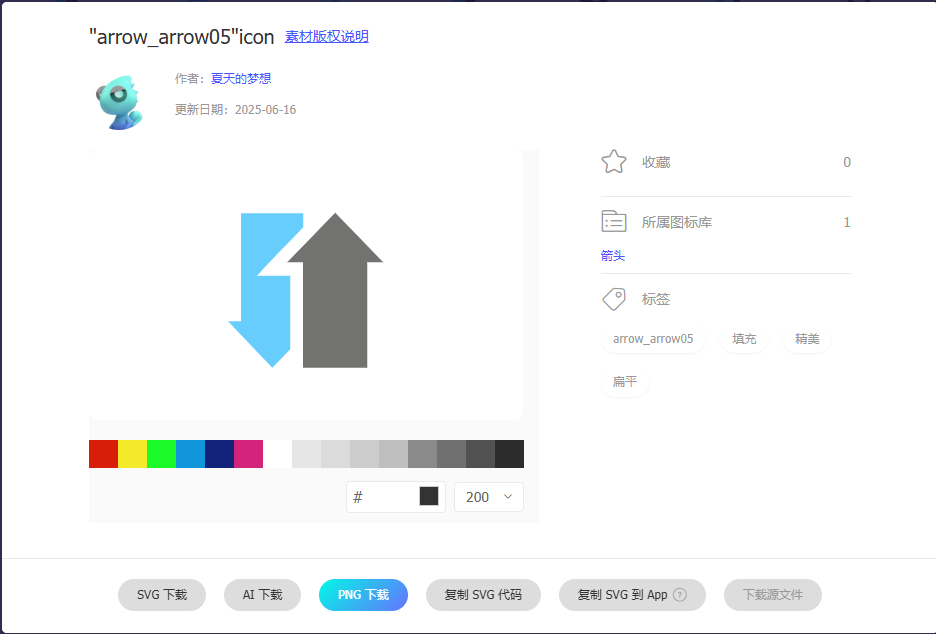
Task: Click the AI 下载 button
Action: click(262, 595)
